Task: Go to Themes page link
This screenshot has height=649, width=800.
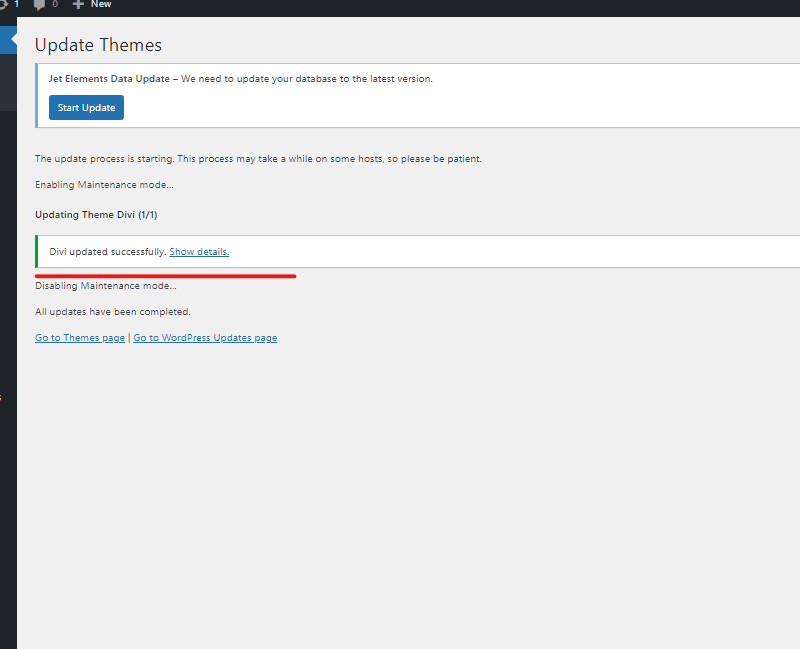Action: pyautogui.click(x=80, y=338)
